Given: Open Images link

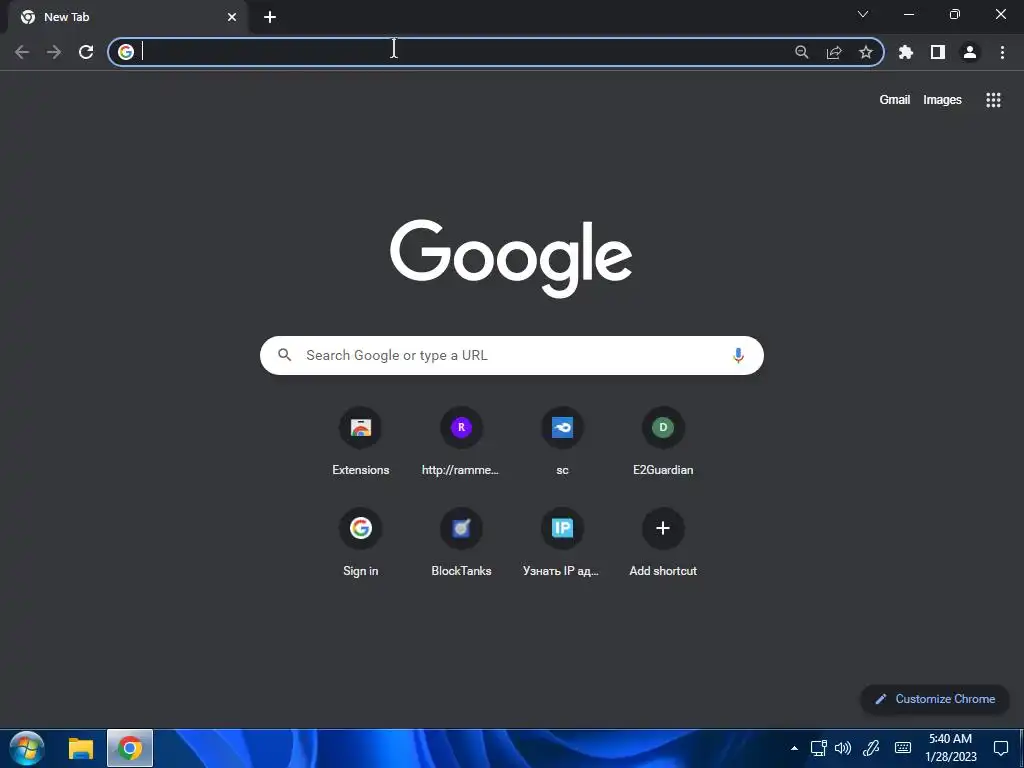Looking at the screenshot, I should point(942,100).
